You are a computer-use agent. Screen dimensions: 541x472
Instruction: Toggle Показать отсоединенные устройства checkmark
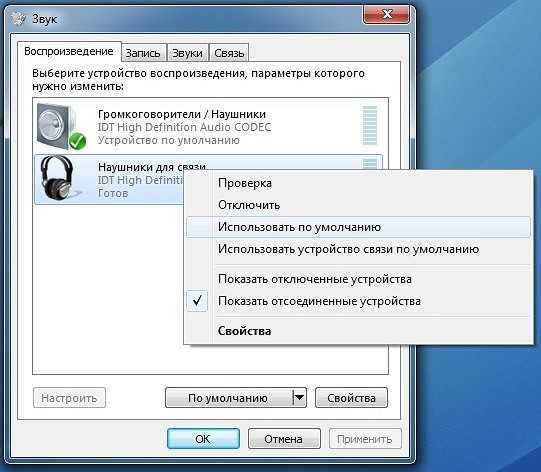tap(197, 301)
